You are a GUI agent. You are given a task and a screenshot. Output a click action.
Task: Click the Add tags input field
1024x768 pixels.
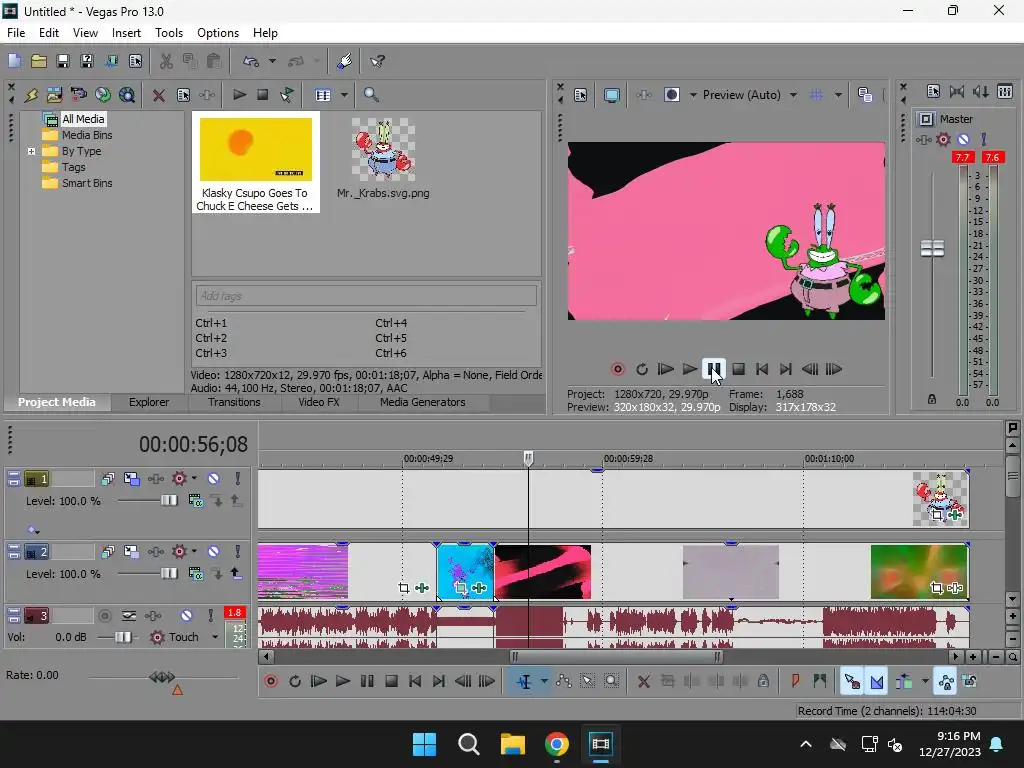(x=366, y=295)
